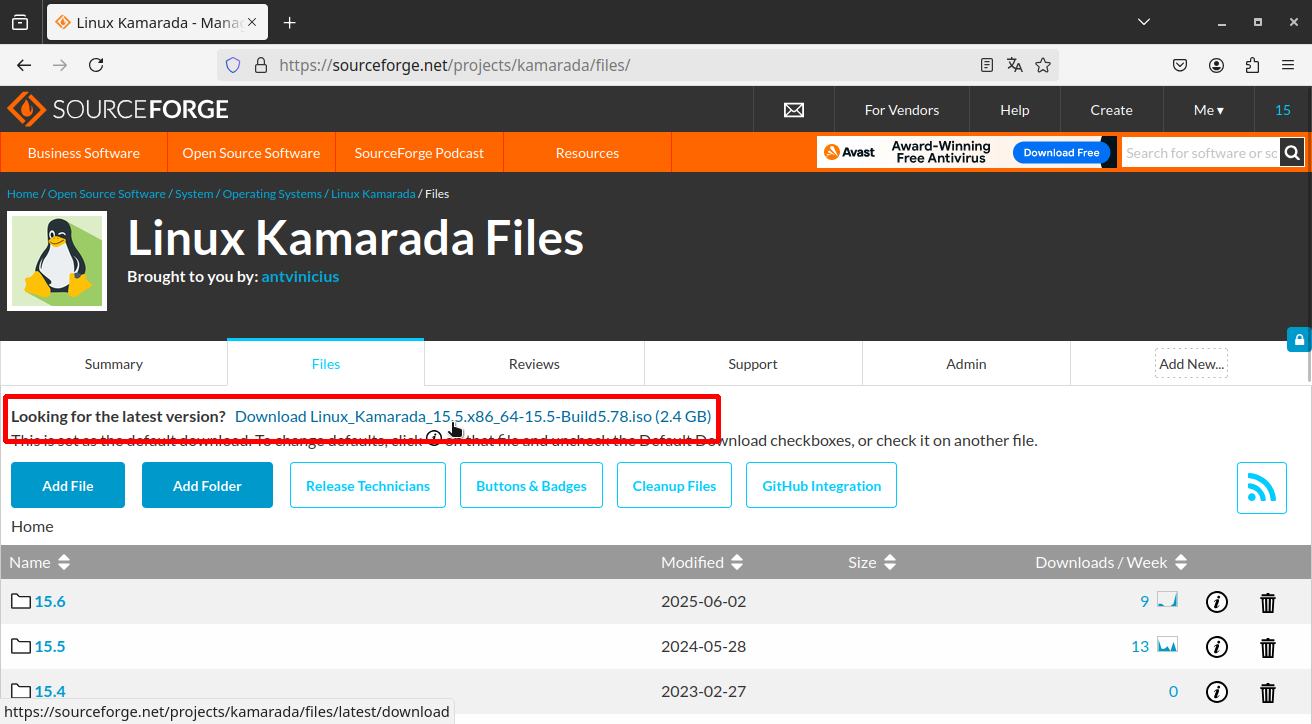Open the Pocket save icon

[x=1180, y=65]
